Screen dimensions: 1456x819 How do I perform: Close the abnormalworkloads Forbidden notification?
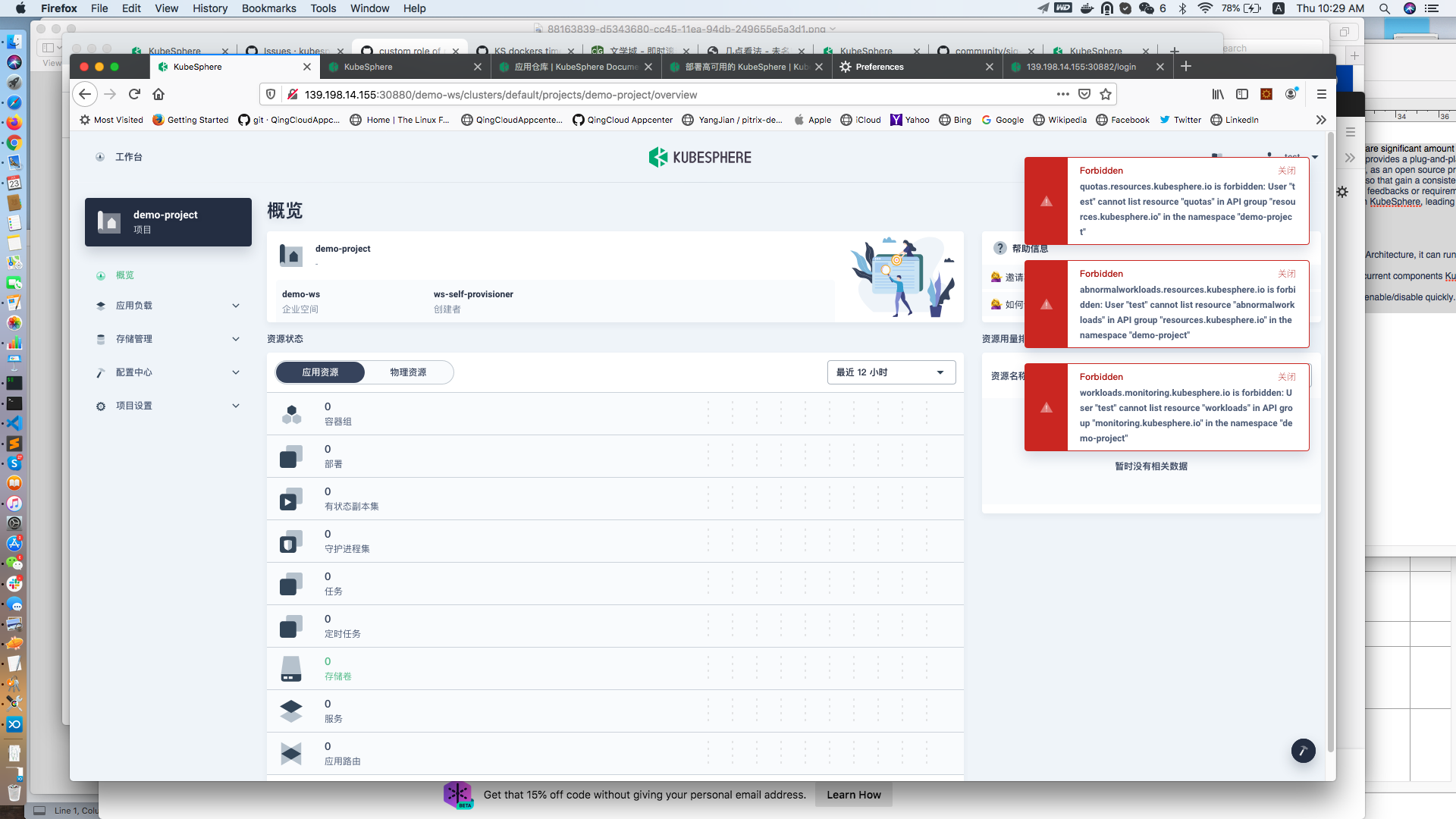click(x=1287, y=274)
